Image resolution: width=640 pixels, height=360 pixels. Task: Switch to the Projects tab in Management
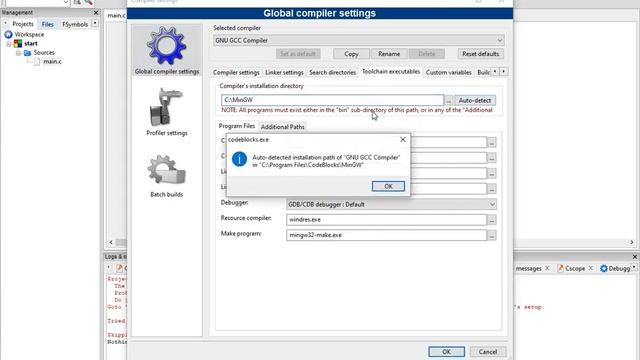tap(22, 24)
